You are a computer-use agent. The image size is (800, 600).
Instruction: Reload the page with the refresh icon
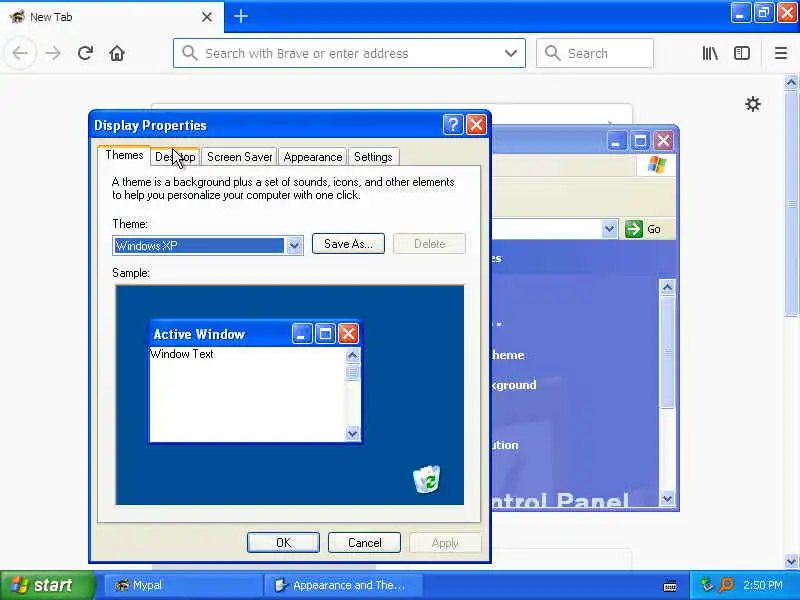(85, 53)
